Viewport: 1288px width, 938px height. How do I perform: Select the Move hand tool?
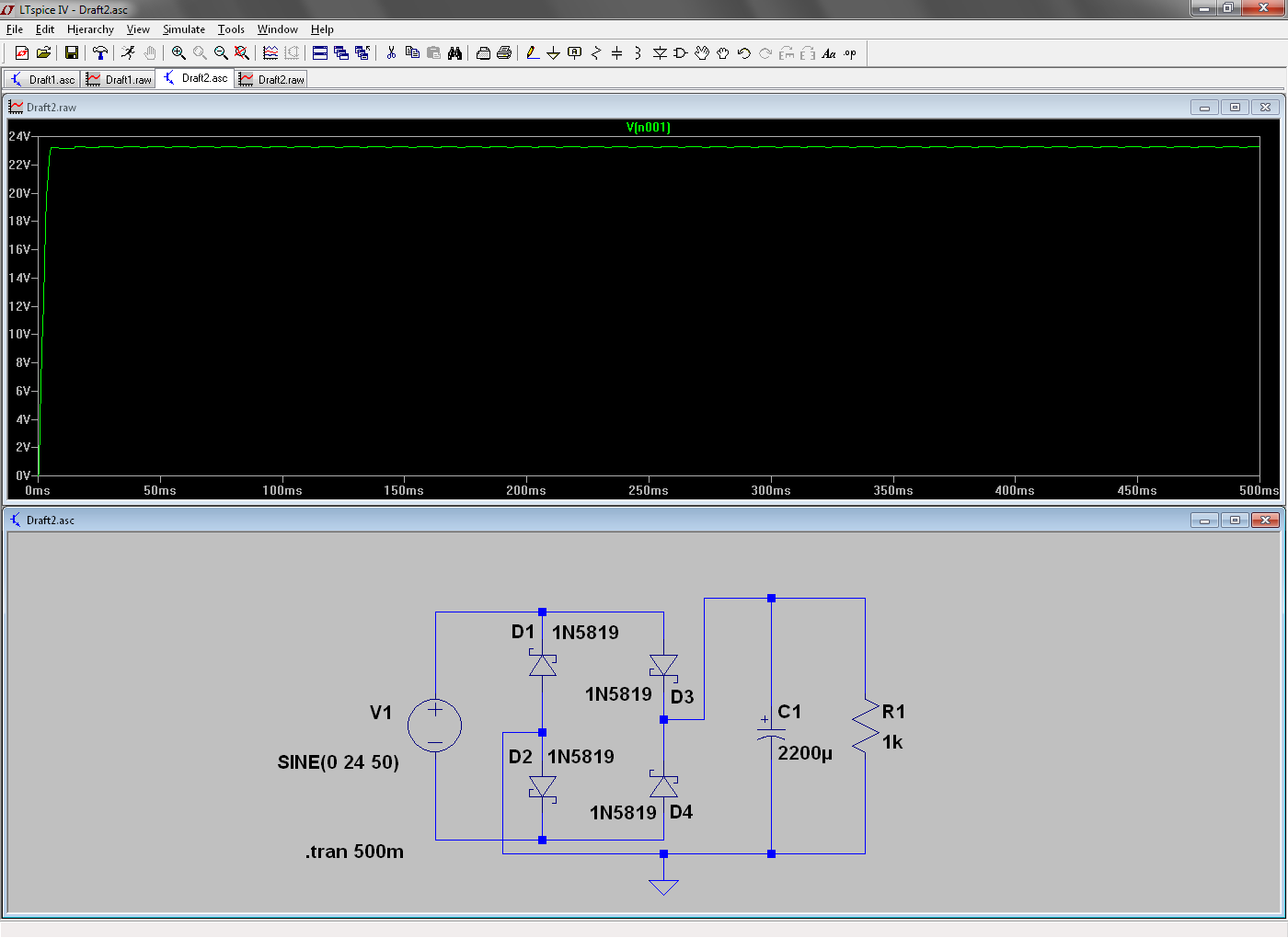pyautogui.click(x=702, y=53)
